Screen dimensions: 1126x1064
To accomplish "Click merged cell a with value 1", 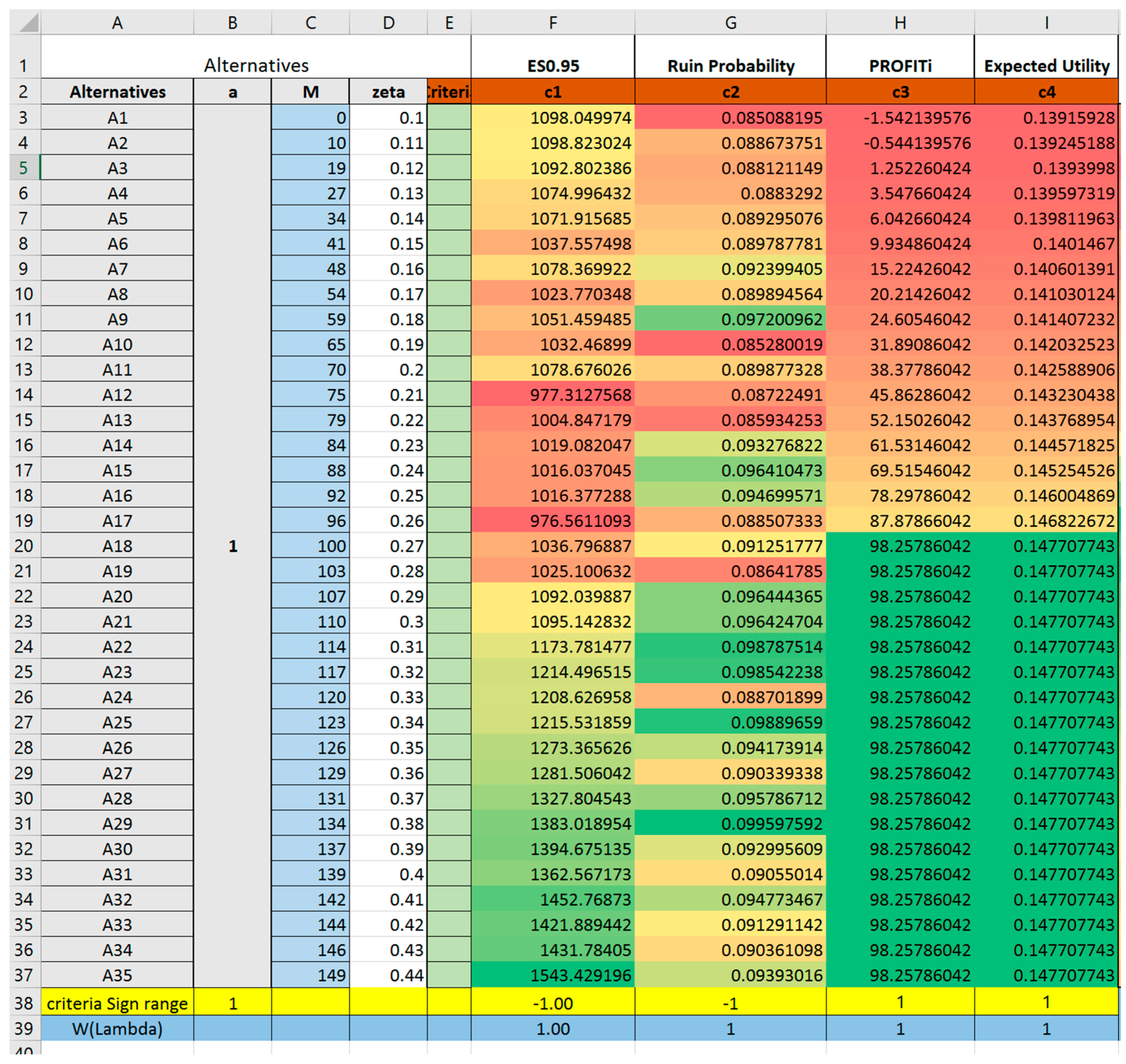I will [233, 546].
